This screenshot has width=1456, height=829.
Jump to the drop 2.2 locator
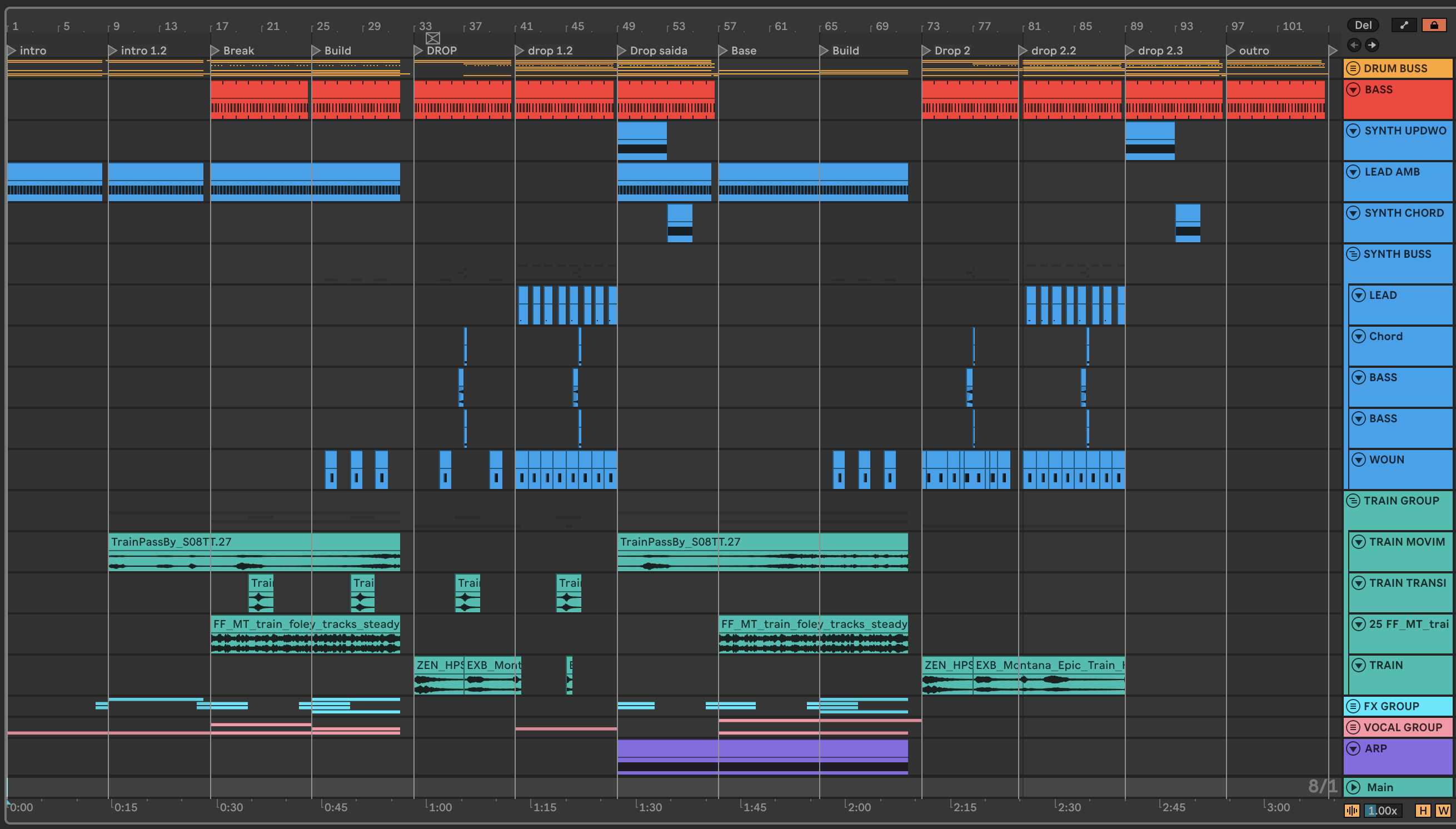1023,51
